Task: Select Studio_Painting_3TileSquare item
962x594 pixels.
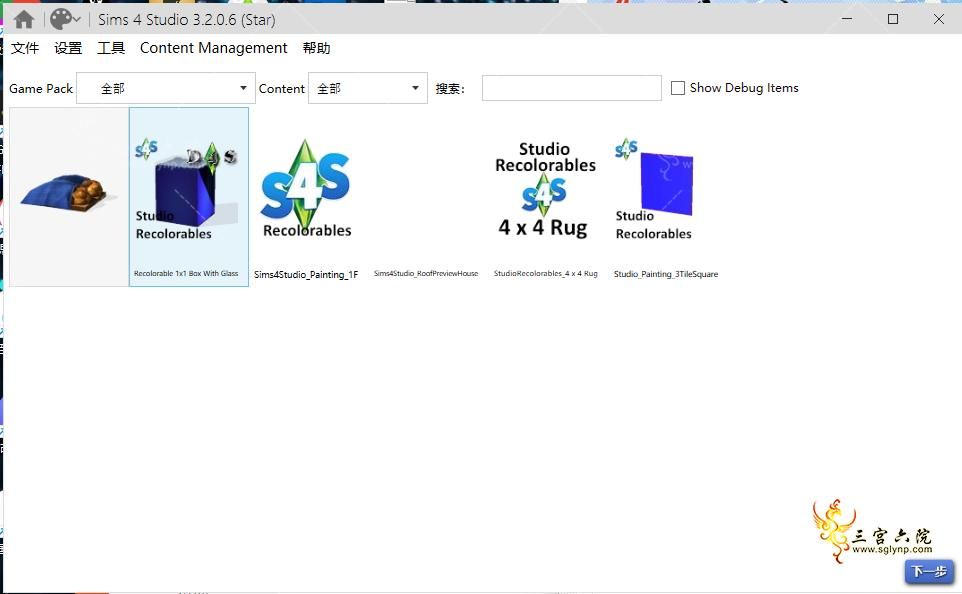Action: pyautogui.click(x=666, y=196)
